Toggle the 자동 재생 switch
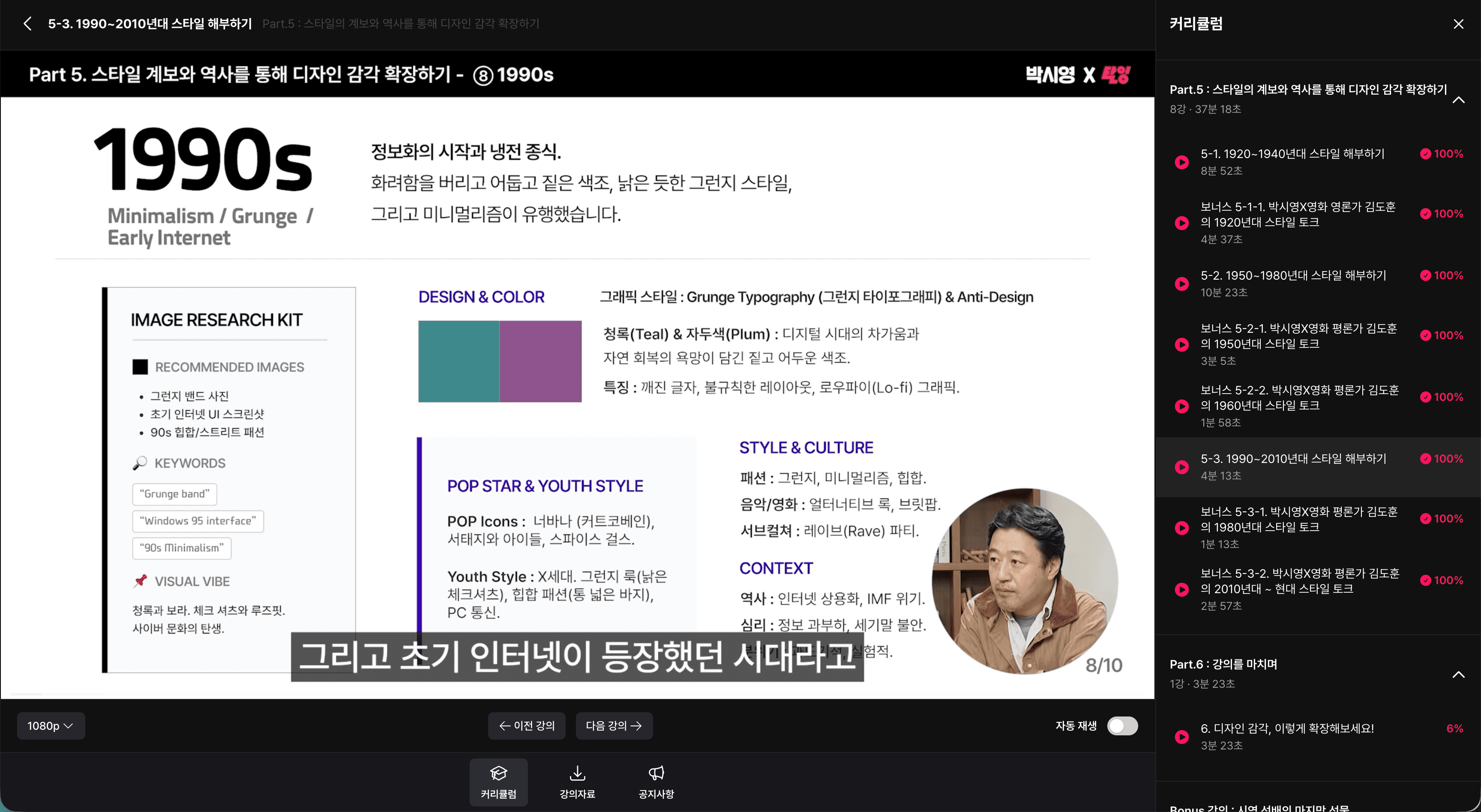This screenshot has width=1481, height=812. (1122, 726)
